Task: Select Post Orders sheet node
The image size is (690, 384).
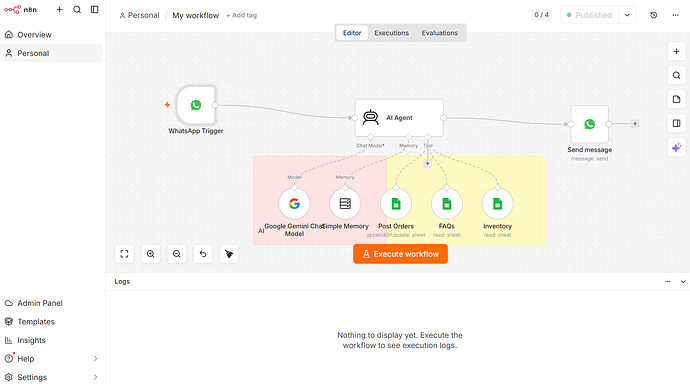Action: (396, 204)
